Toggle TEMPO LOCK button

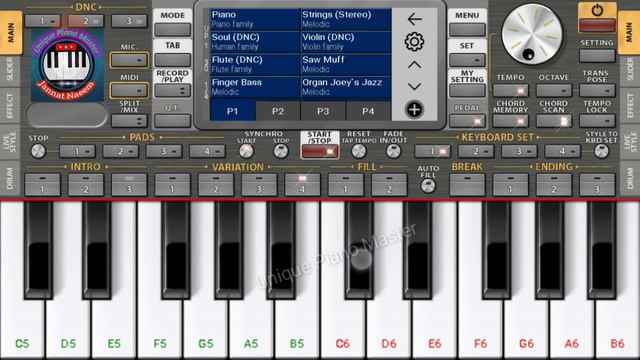pyautogui.click(x=597, y=121)
